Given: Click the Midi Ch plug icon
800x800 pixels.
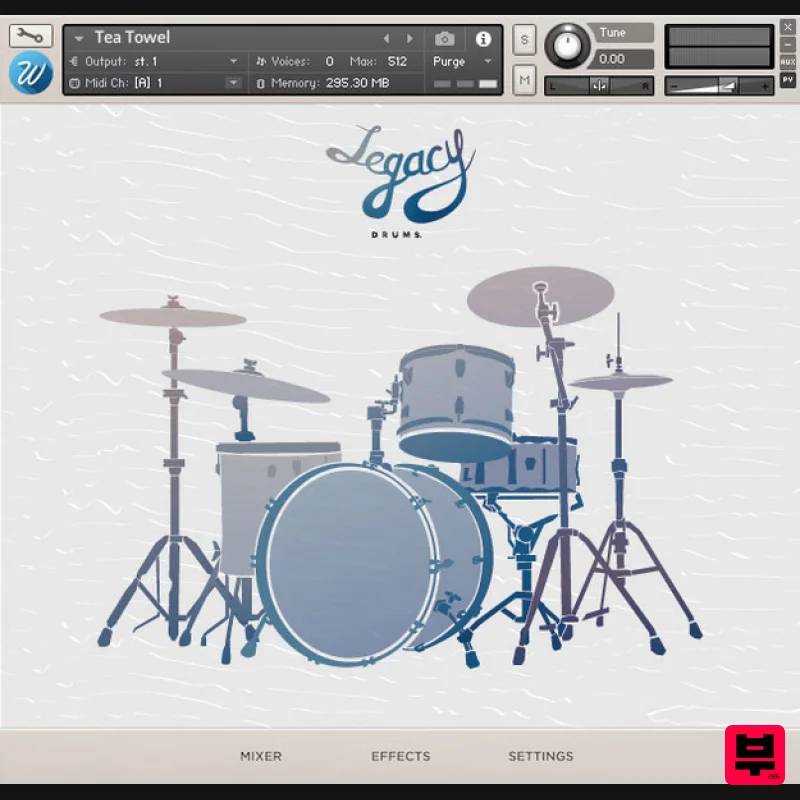Looking at the screenshot, I should [76, 82].
